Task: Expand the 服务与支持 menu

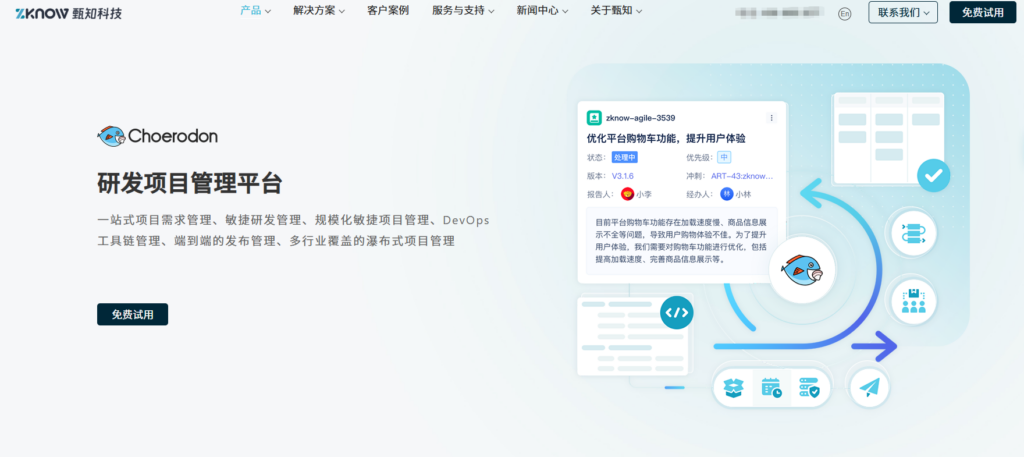Action: [x=463, y=10]
